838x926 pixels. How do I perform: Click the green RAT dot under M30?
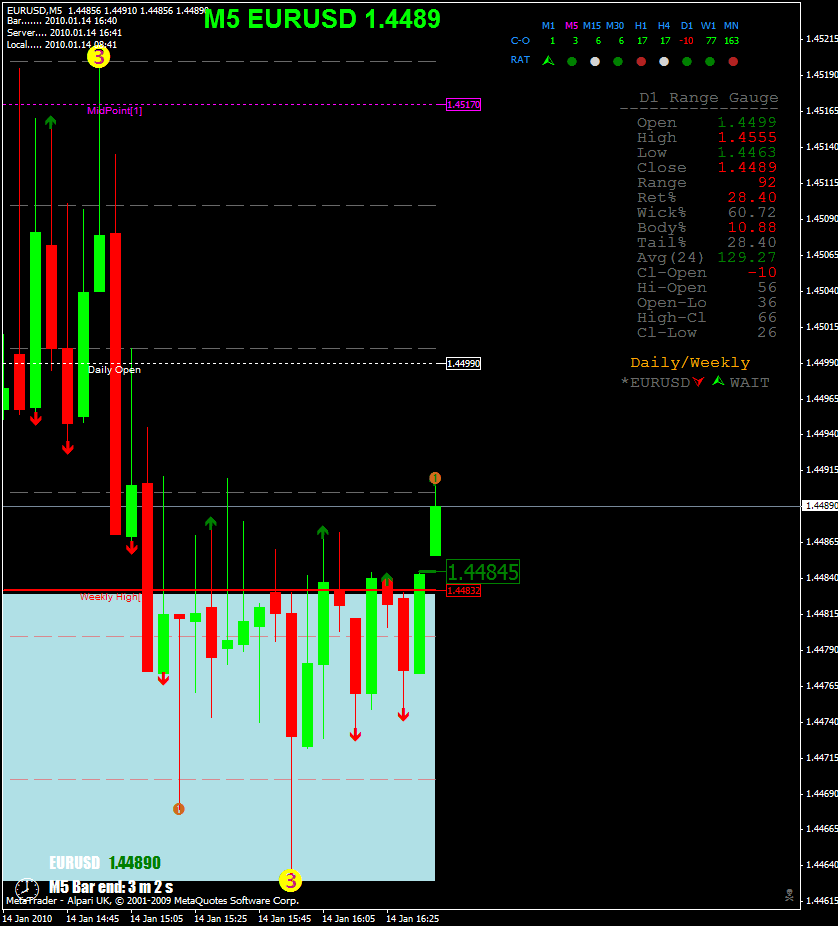[x=618, y=61]
